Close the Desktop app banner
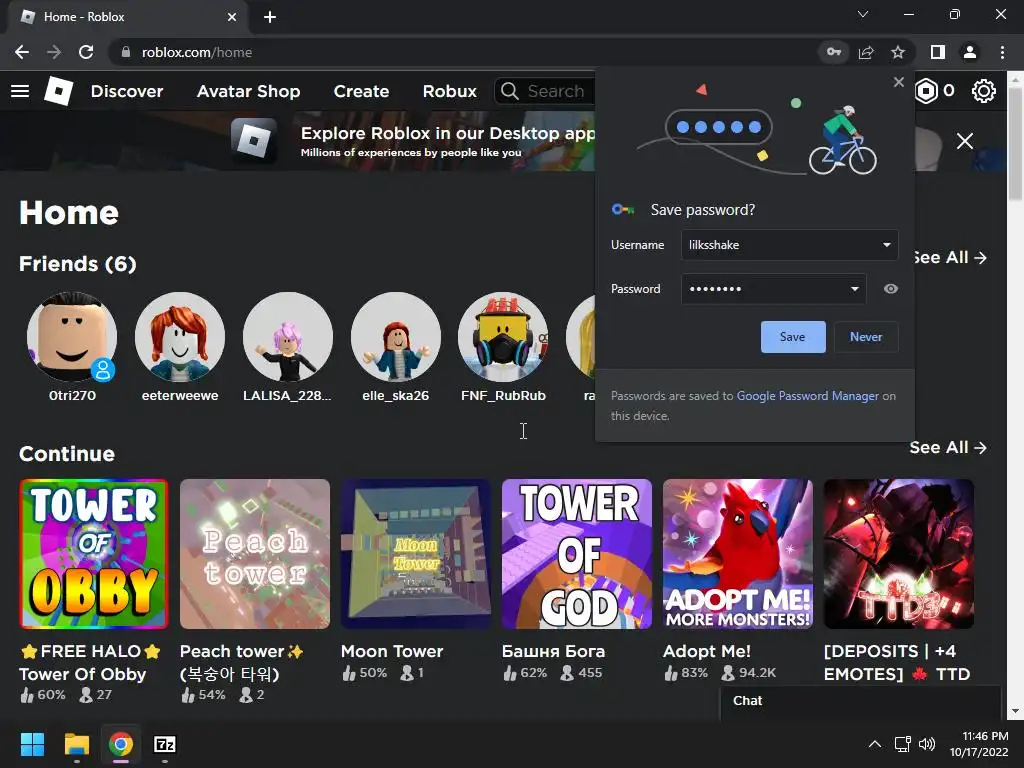Viewport: 1024px width, 768px height. tap(965, 141)
